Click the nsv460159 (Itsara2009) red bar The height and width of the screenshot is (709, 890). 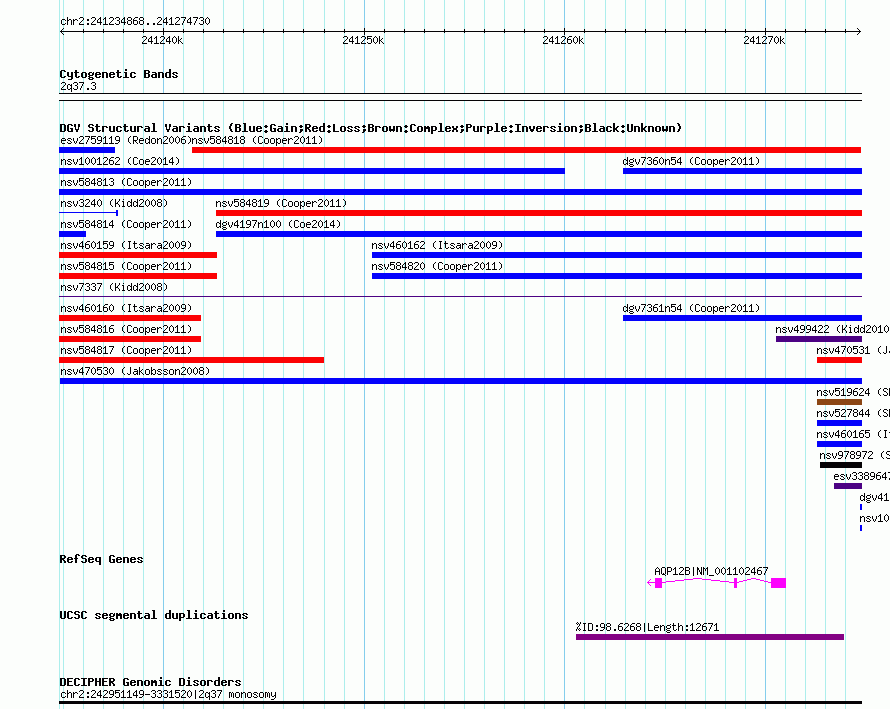click(x=138, y=255)
